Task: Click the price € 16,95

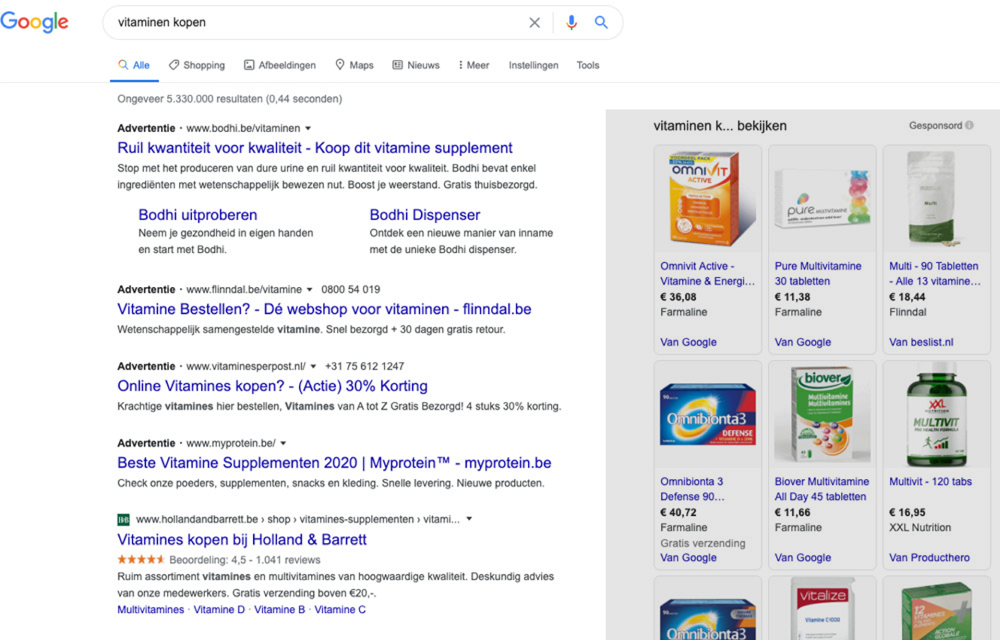Action: (x=907, y=513)
